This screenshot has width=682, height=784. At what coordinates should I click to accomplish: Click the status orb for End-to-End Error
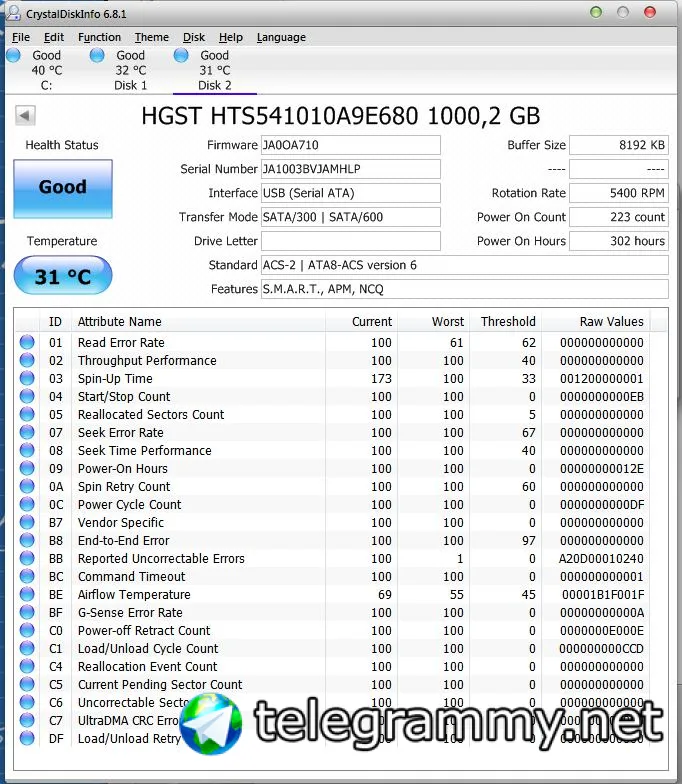pyautogui.click(x=27, y=540)
